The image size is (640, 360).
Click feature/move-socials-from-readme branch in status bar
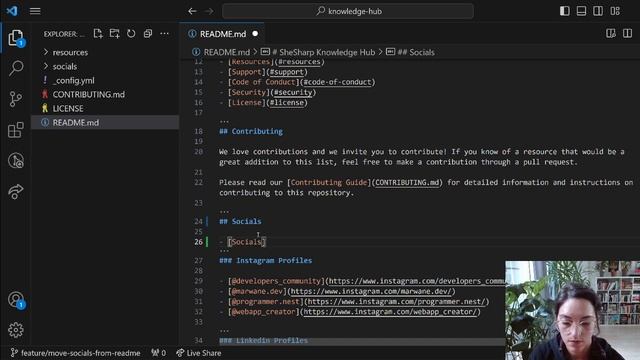point(76,353)
